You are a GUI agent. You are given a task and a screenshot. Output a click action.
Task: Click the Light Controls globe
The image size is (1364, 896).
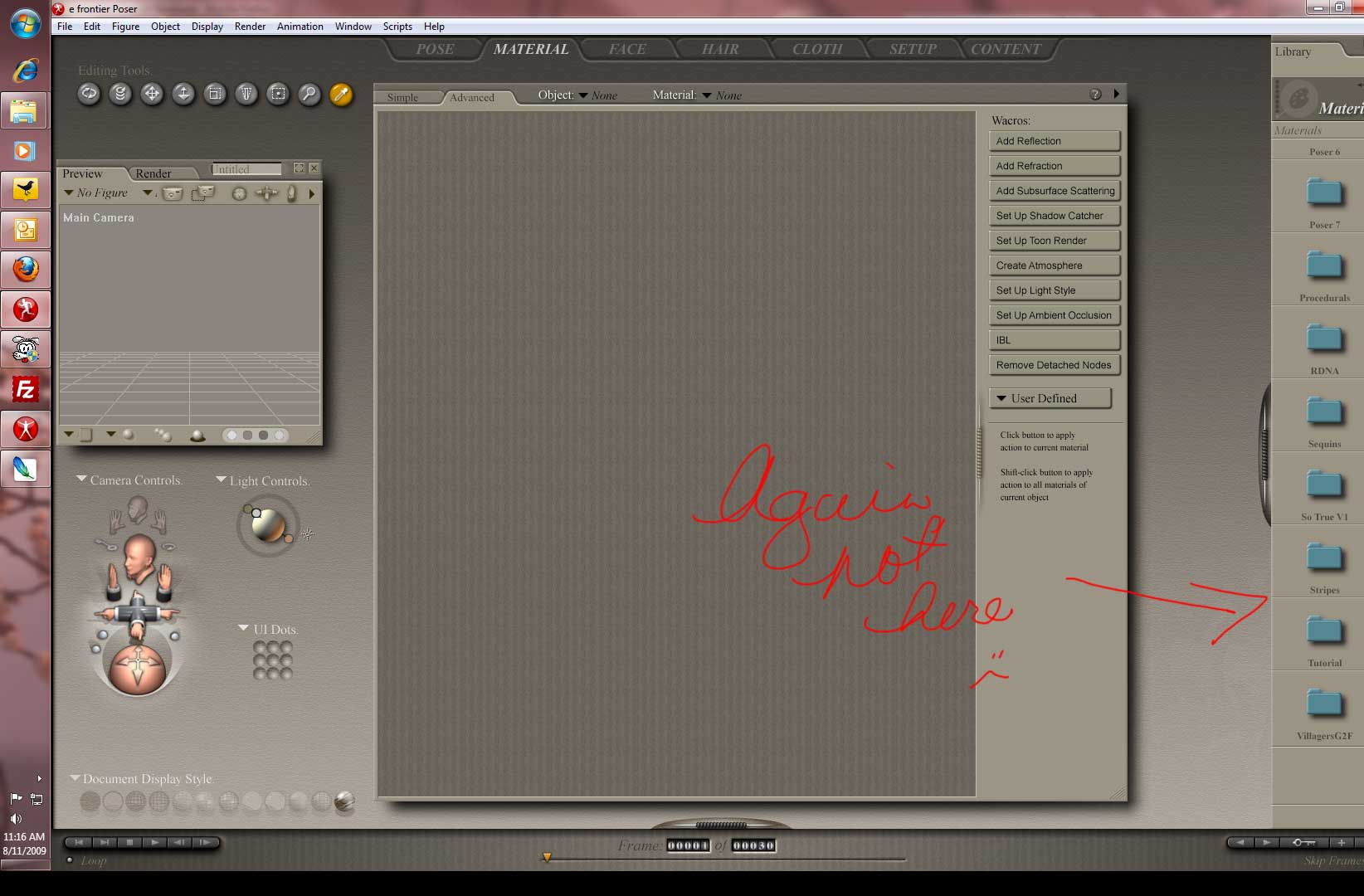tap(267, 525)
